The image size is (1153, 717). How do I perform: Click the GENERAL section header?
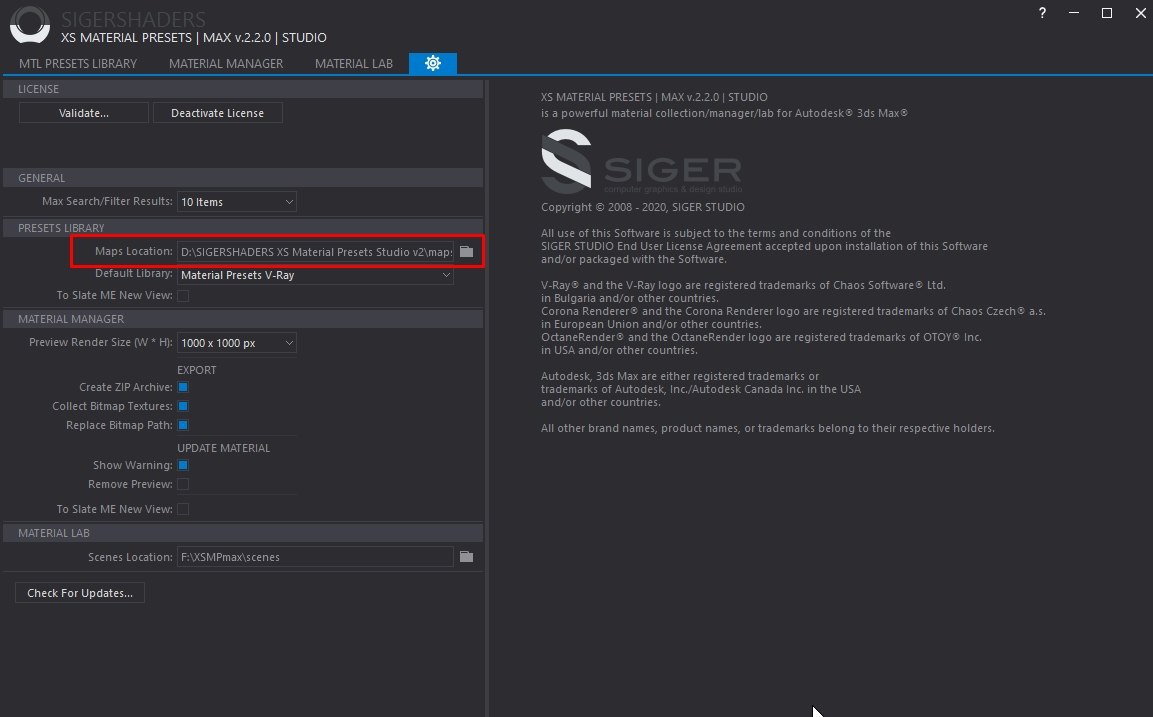click(243, 178)
